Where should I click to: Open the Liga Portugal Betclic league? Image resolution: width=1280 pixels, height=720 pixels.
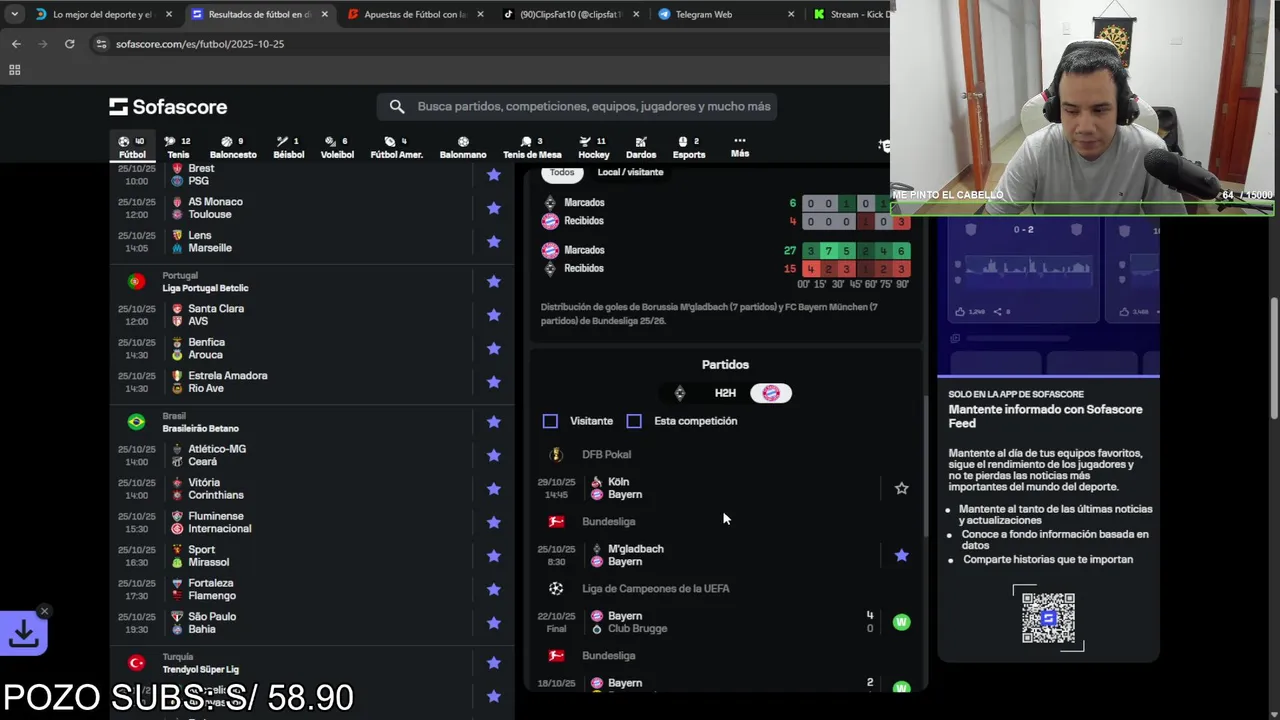(x=205, y=288)
